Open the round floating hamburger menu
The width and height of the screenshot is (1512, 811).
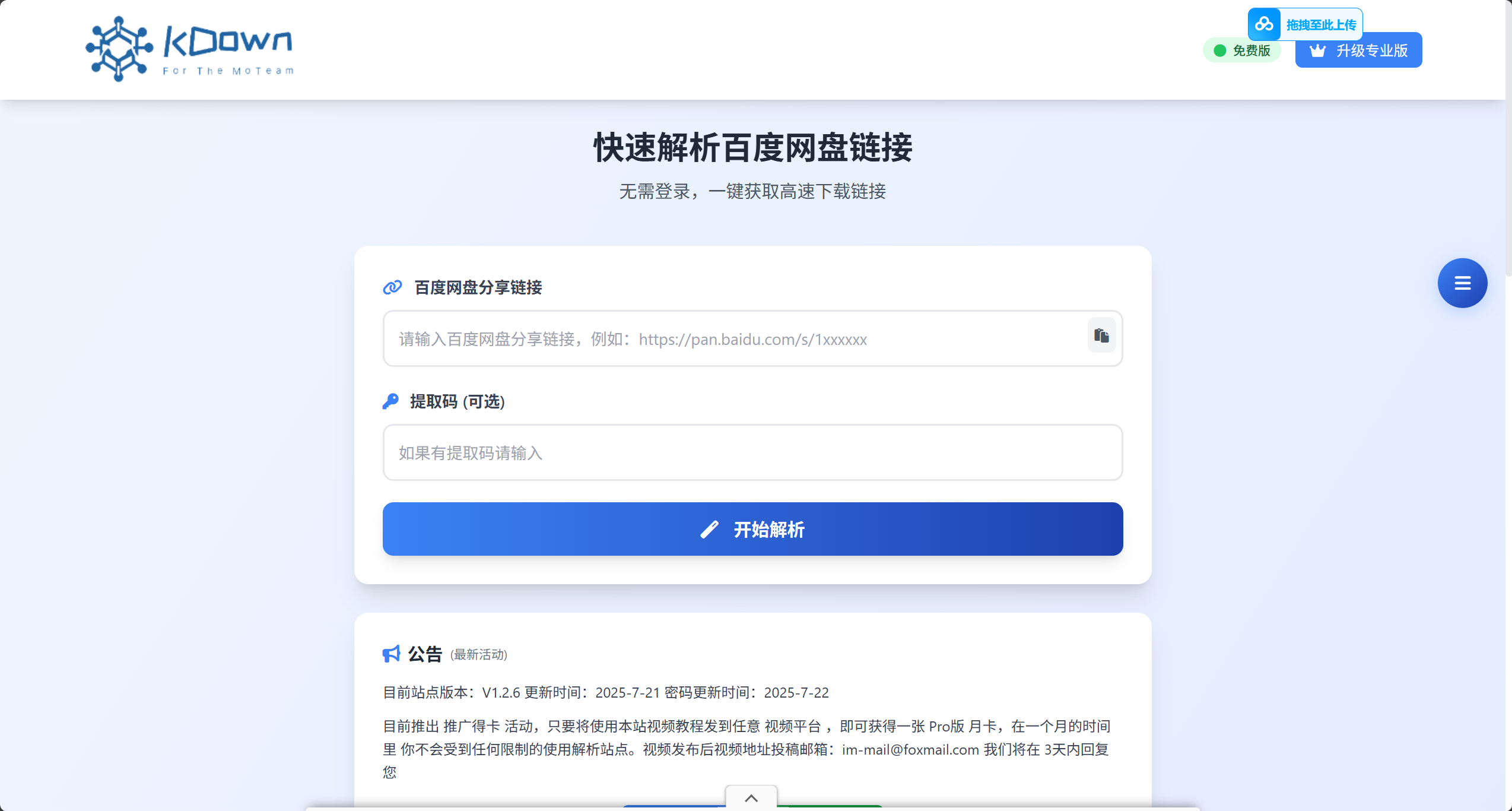click(x=1462, y=283)
